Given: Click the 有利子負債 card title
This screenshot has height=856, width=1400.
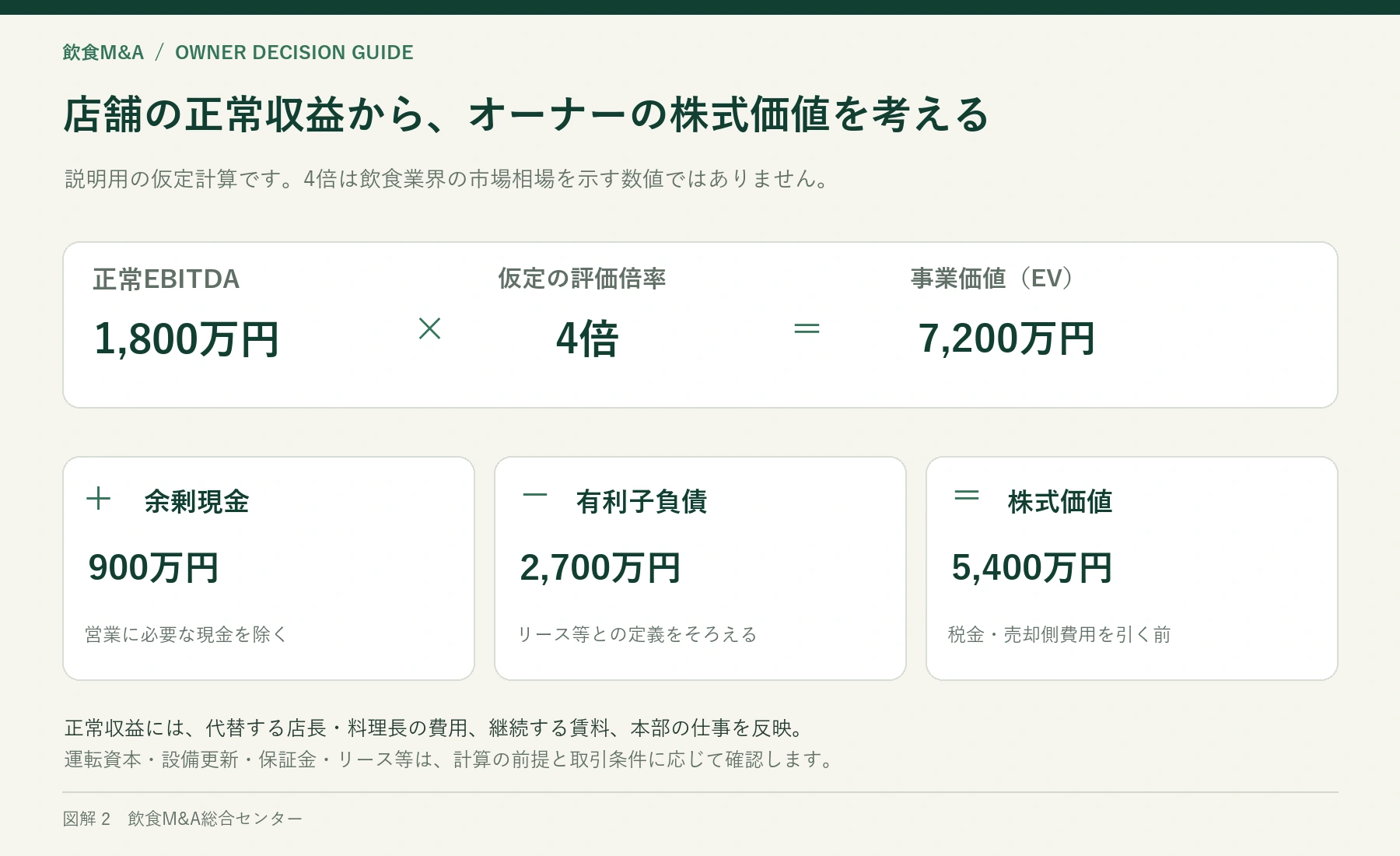Looking at the screenshot, I should point(642,501).
